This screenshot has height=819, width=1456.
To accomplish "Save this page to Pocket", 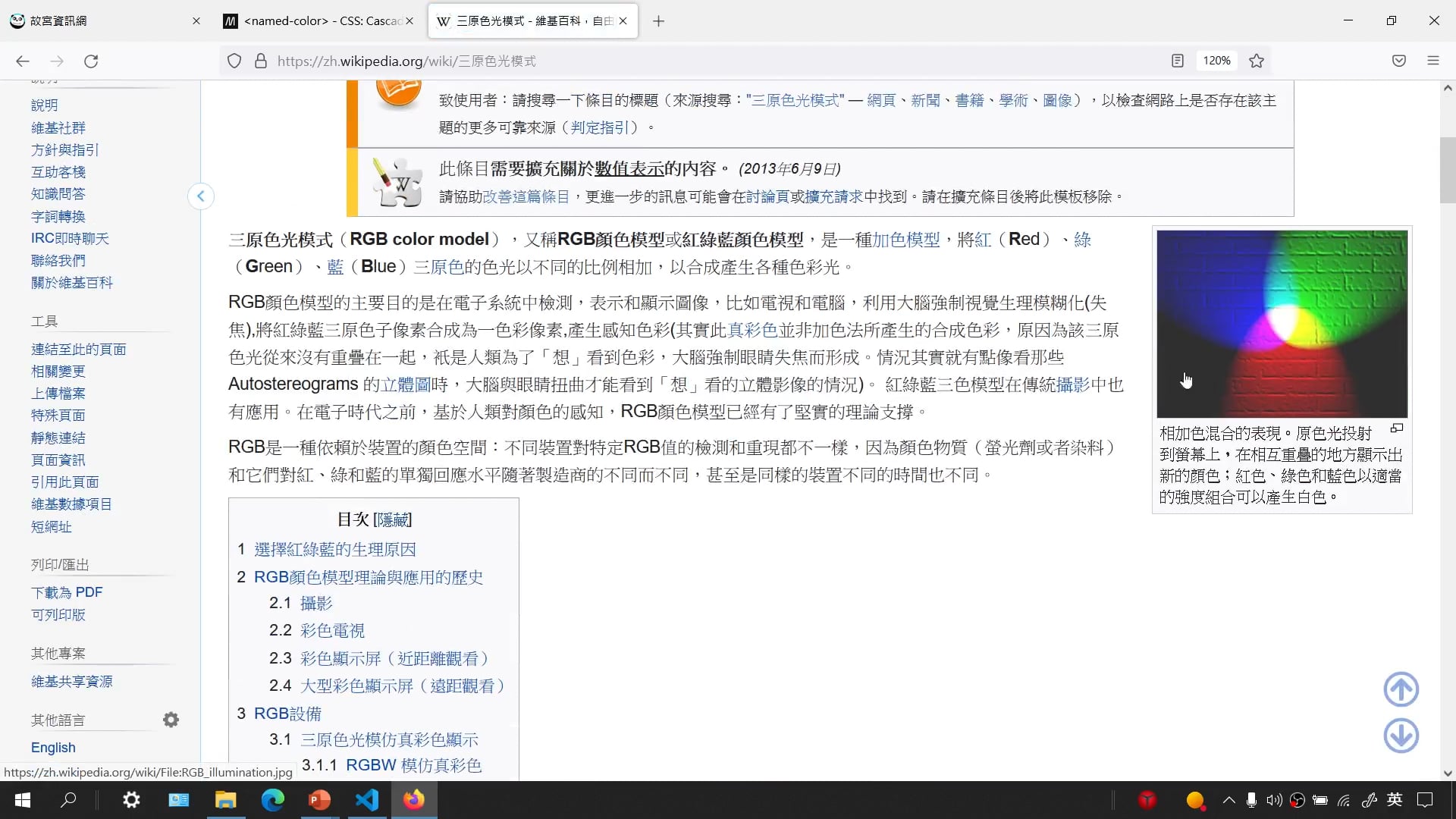I will pos(1399,61).
